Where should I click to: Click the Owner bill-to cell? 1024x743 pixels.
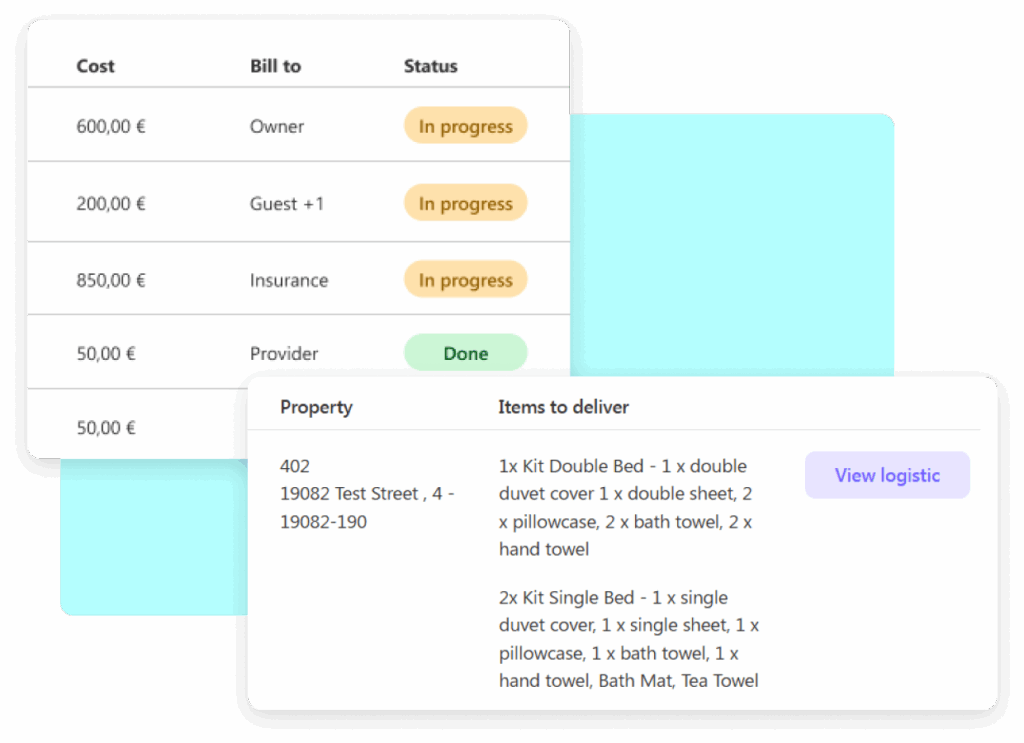[x=277, y=127]
